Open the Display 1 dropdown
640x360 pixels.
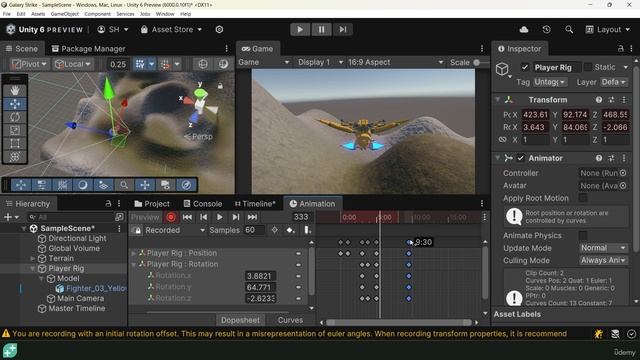(320, 62)
